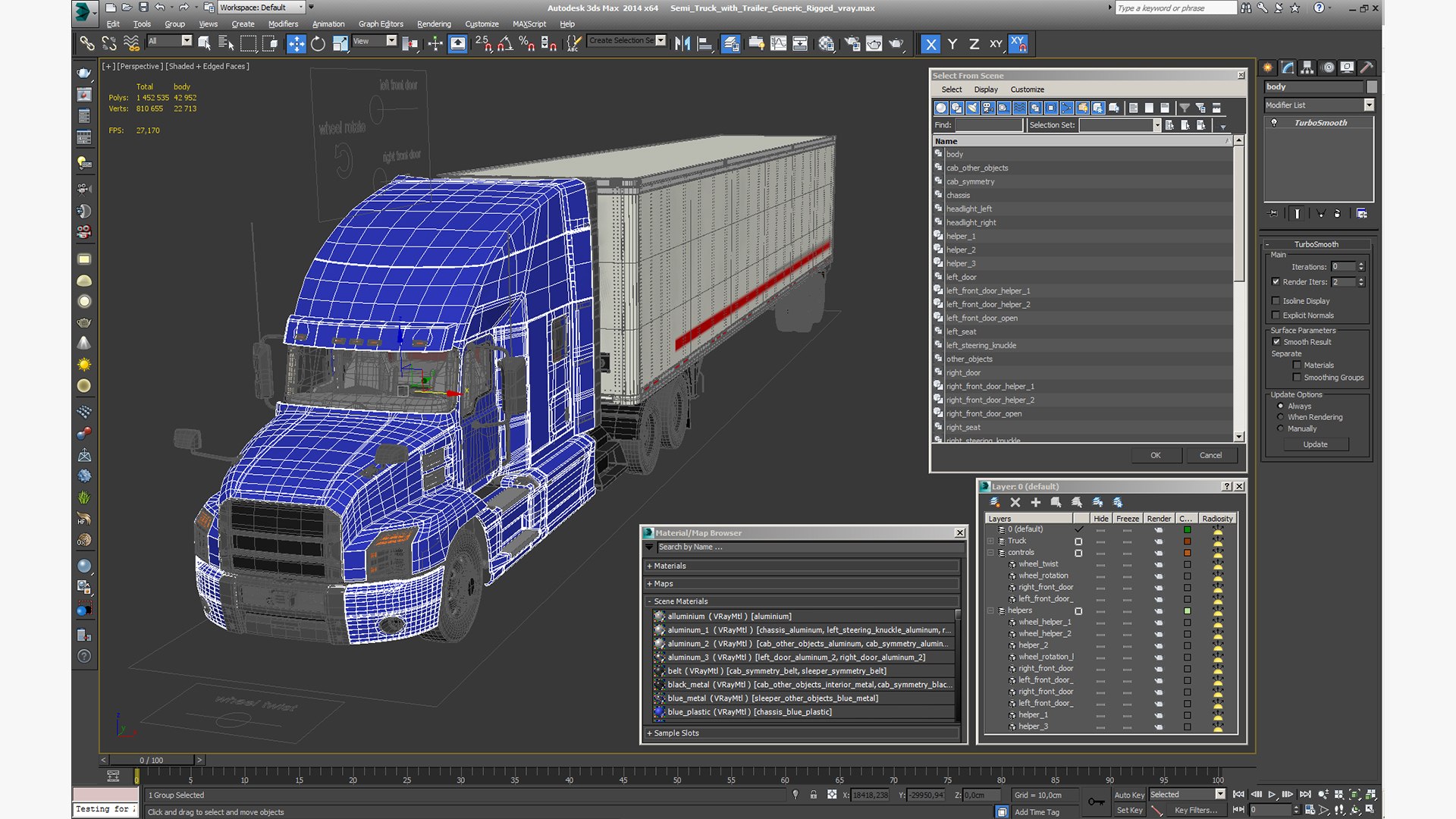1456x819 pixels.
Task: Enable Isoline Display checkbox
Action: click(x=1276, y=301)
